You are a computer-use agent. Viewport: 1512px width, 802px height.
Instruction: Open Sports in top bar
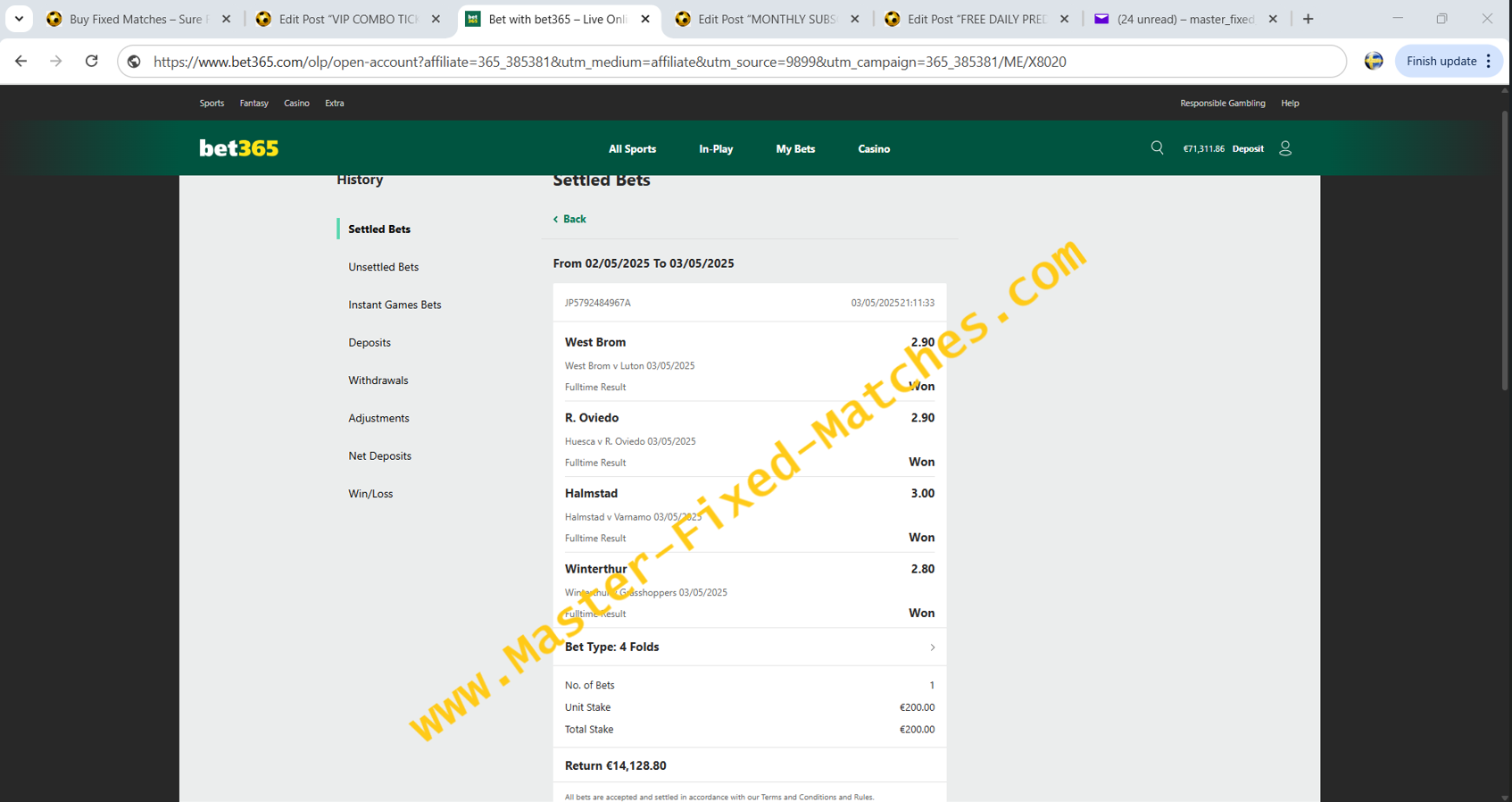pyautogui.click(x=212, y=103)
